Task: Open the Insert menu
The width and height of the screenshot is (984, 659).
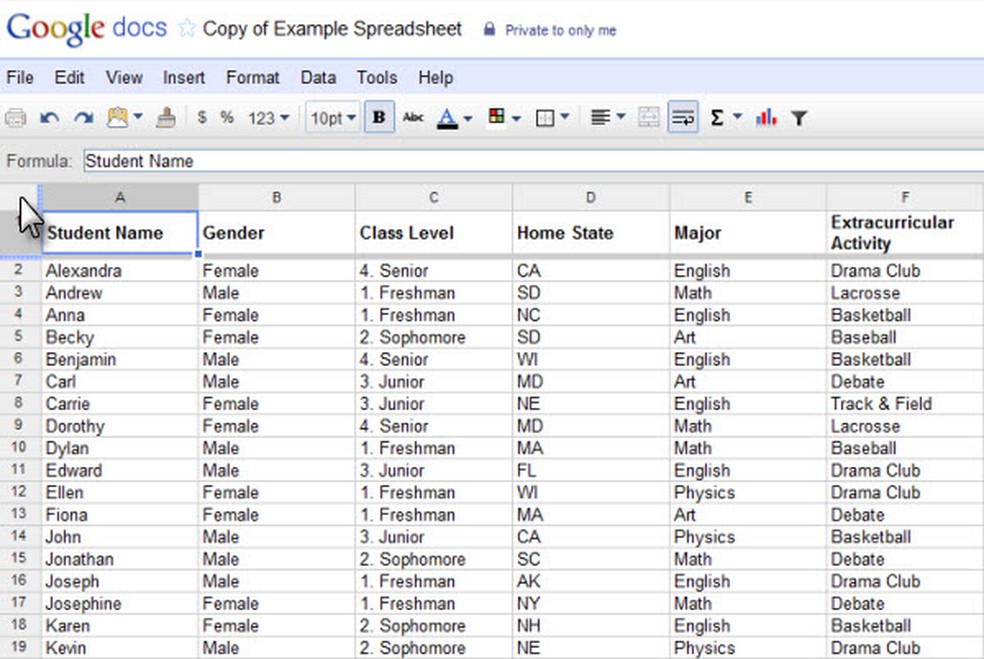Action: pos(183,78)
